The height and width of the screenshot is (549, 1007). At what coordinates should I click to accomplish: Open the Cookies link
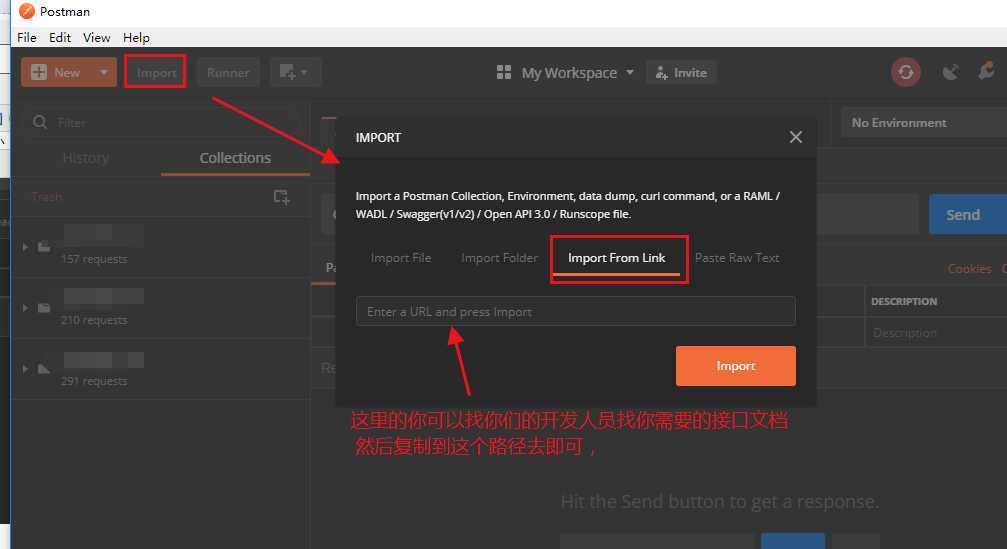click(x=969, y=269)
